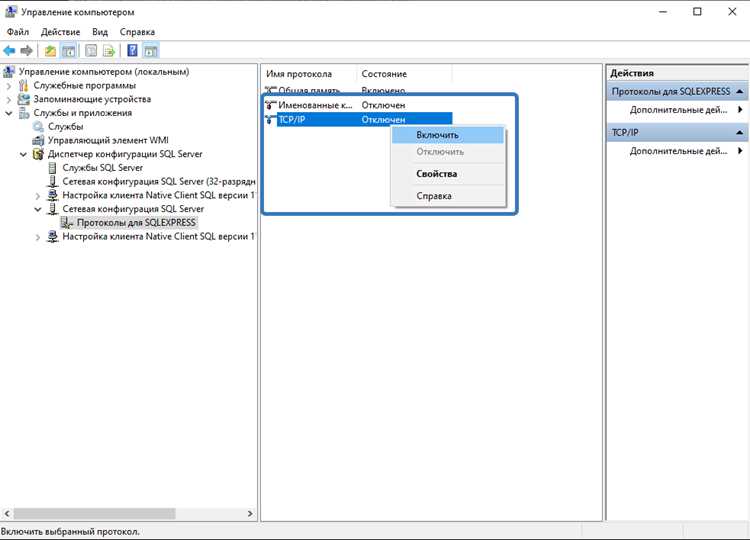This screenshot has height=540, width=750.
Task: Select Управляющий элемент WMI tree item
Action: pyautogui.click(x=108, y=140)
